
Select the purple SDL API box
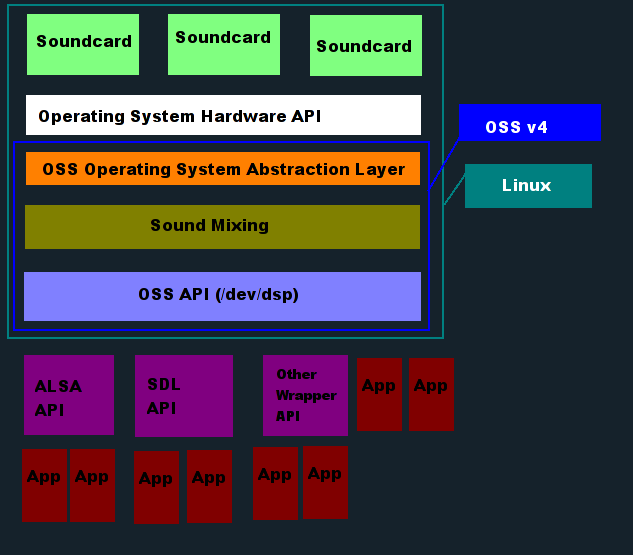click(x=184, y=396)
